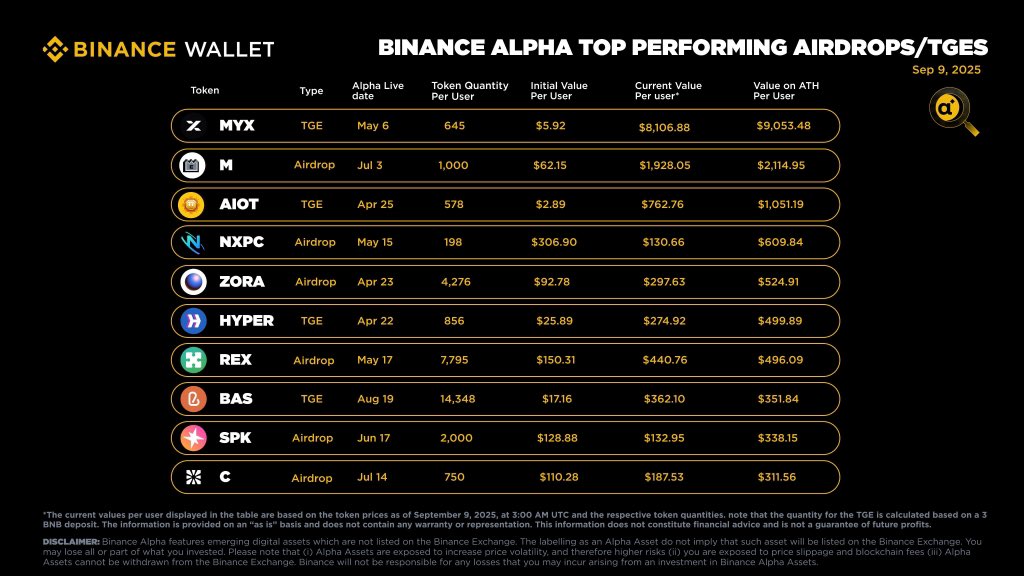
Task: Click the SPK token icon
Action: [x=191, y=438]
